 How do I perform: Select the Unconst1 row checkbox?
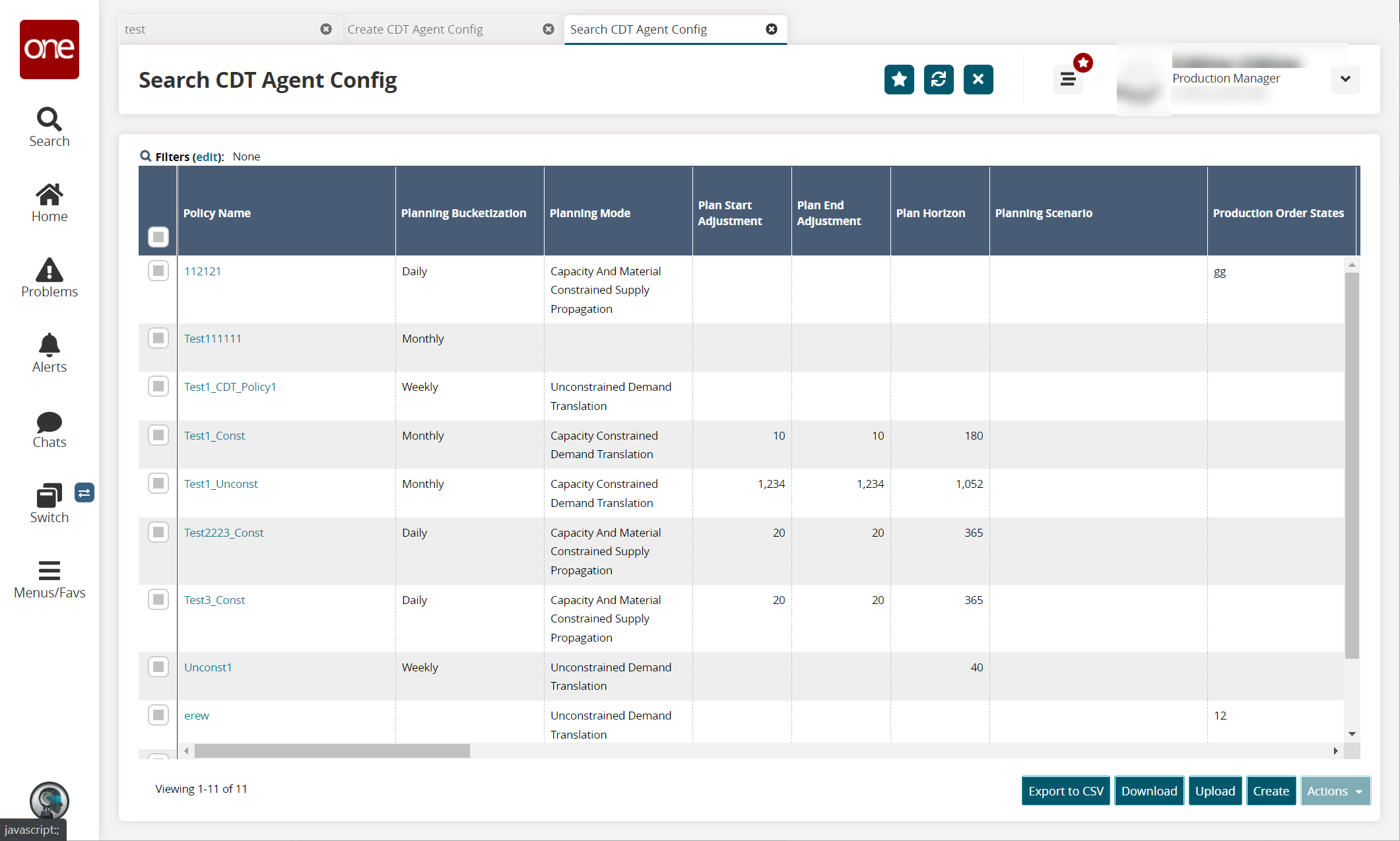(158, 667)
